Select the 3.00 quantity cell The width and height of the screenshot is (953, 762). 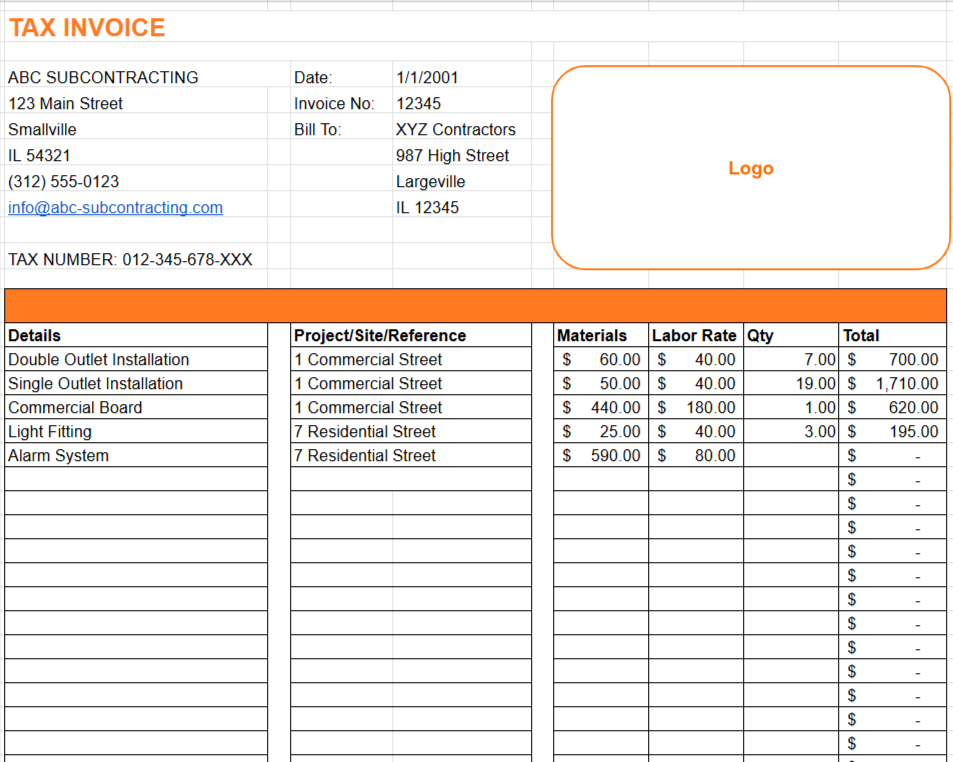point(791,431)
